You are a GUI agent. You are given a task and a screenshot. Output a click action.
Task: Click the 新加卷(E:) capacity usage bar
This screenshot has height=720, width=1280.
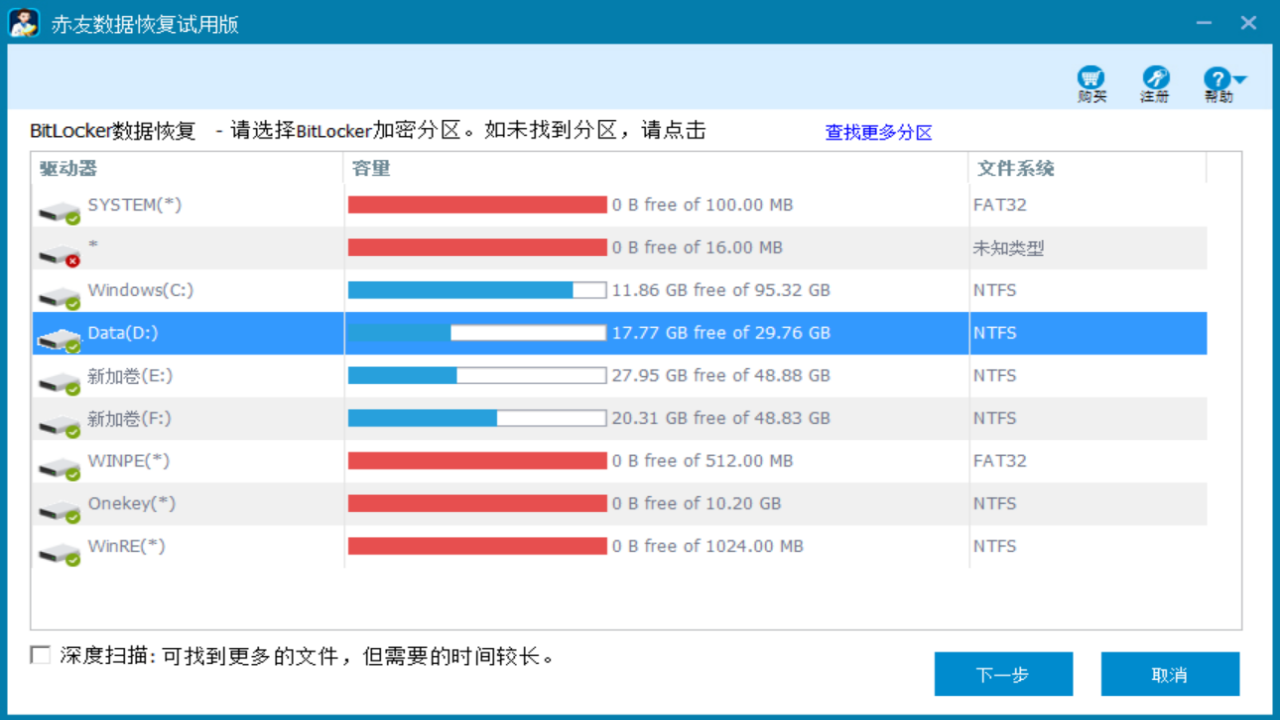point(476,376)
